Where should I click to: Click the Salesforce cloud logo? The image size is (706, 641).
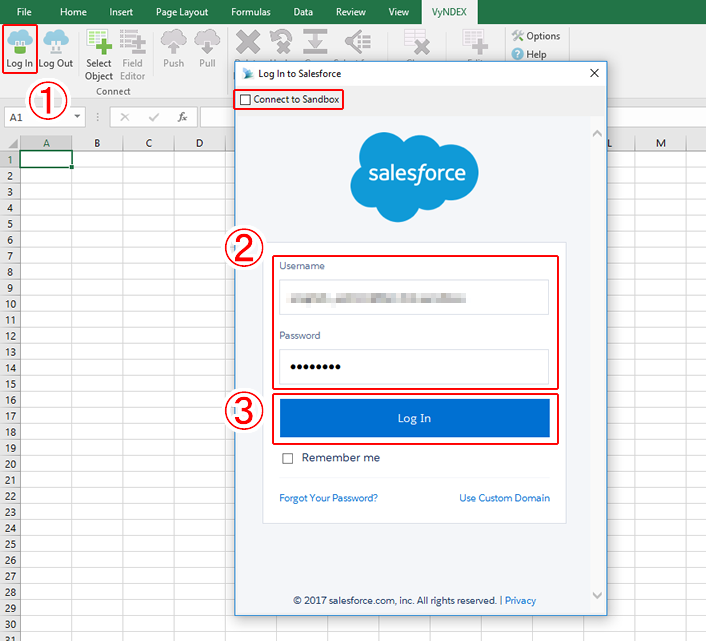pyautogui.click(x=414, y=176)
